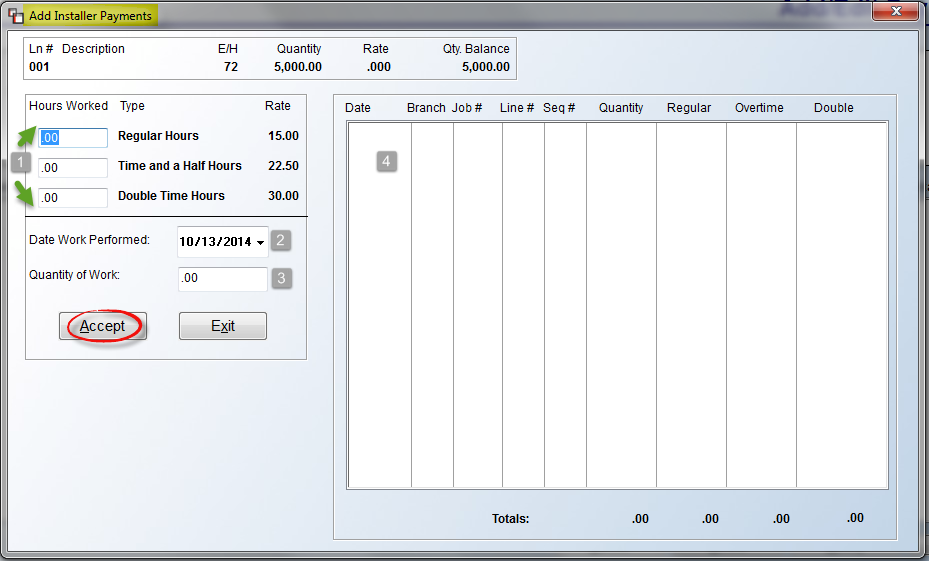The width and height of the screenshot is (929, 561).
Task: Click the Date column header
Action: [x=358, y=108]
